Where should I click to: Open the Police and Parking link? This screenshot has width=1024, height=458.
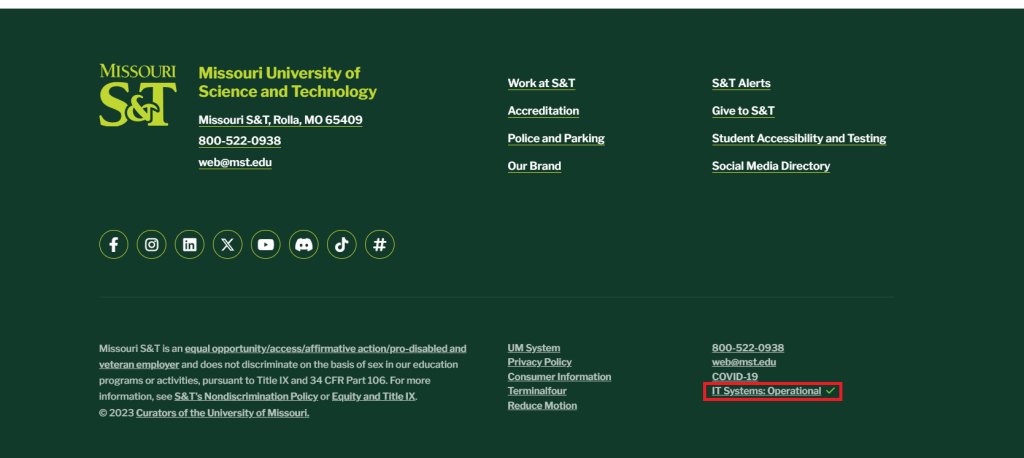tap(556, 138)
